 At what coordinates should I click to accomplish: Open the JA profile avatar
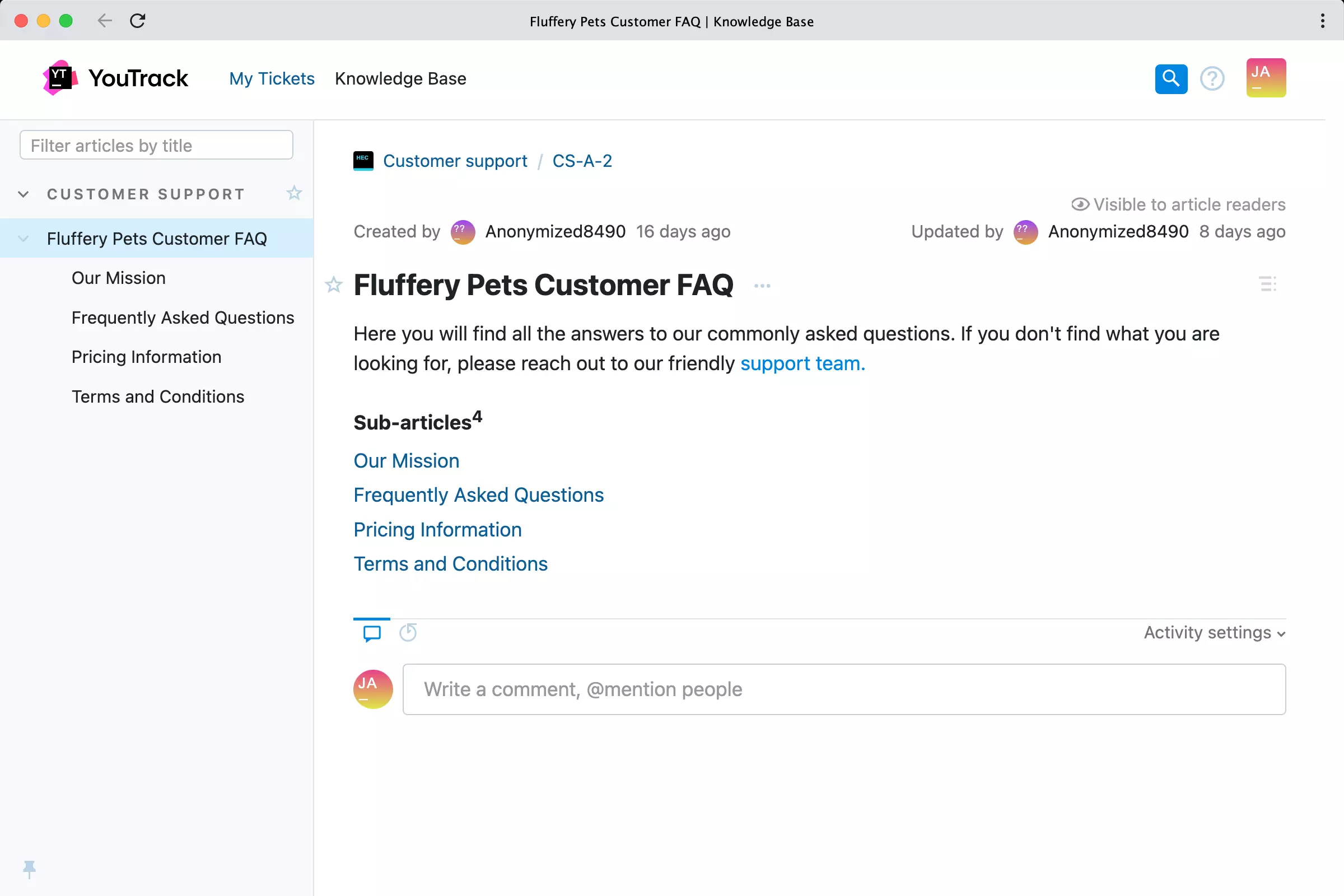pos(1266,78)
